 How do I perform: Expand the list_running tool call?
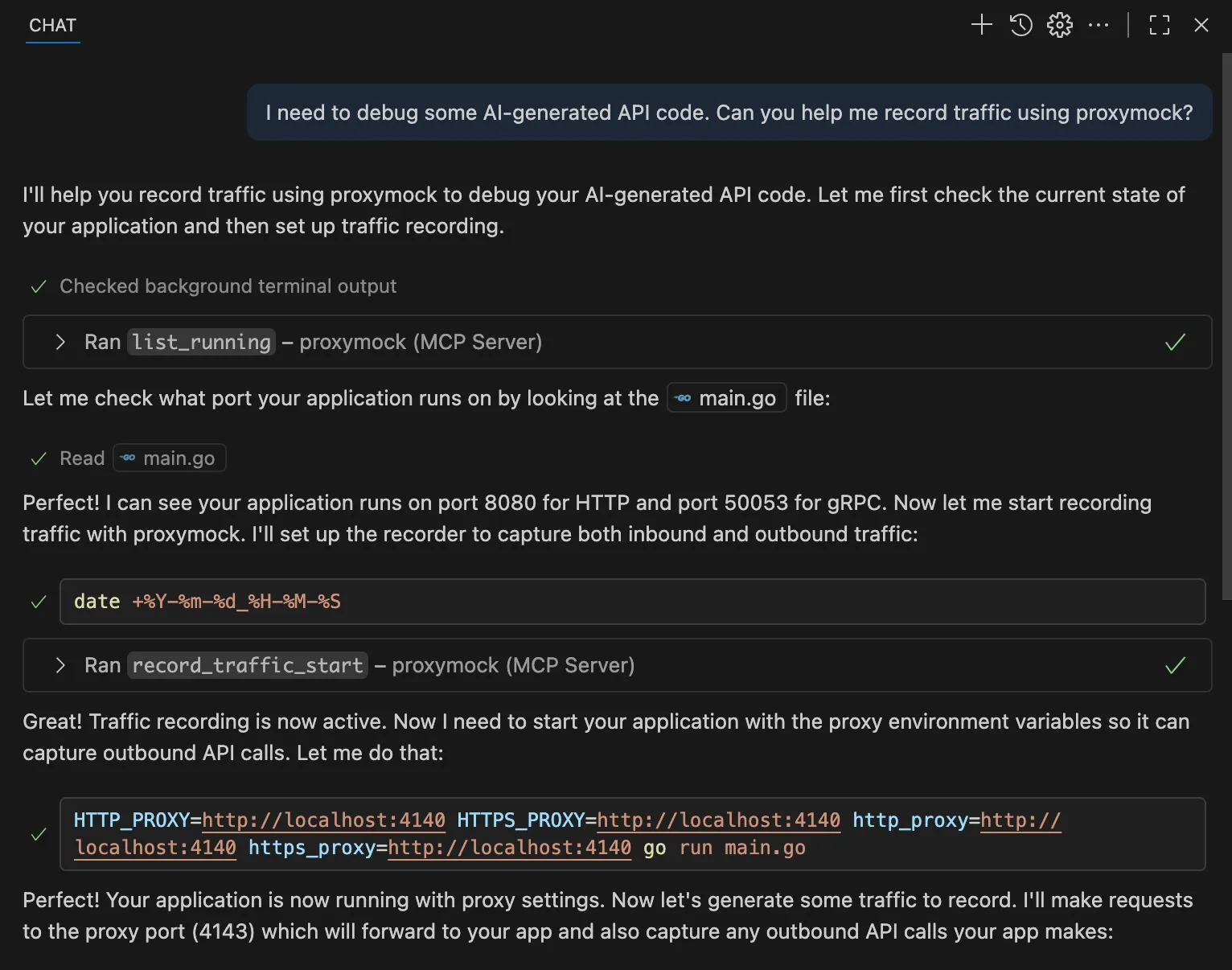[60, 343]
